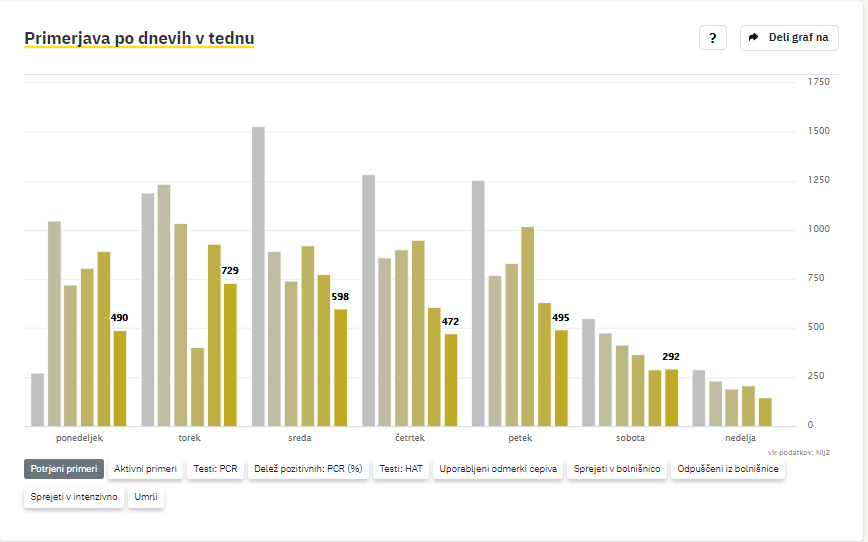Open Uporabljeni odmerki cepiva metric
The image size is (868, 542).
coord(498,468)
